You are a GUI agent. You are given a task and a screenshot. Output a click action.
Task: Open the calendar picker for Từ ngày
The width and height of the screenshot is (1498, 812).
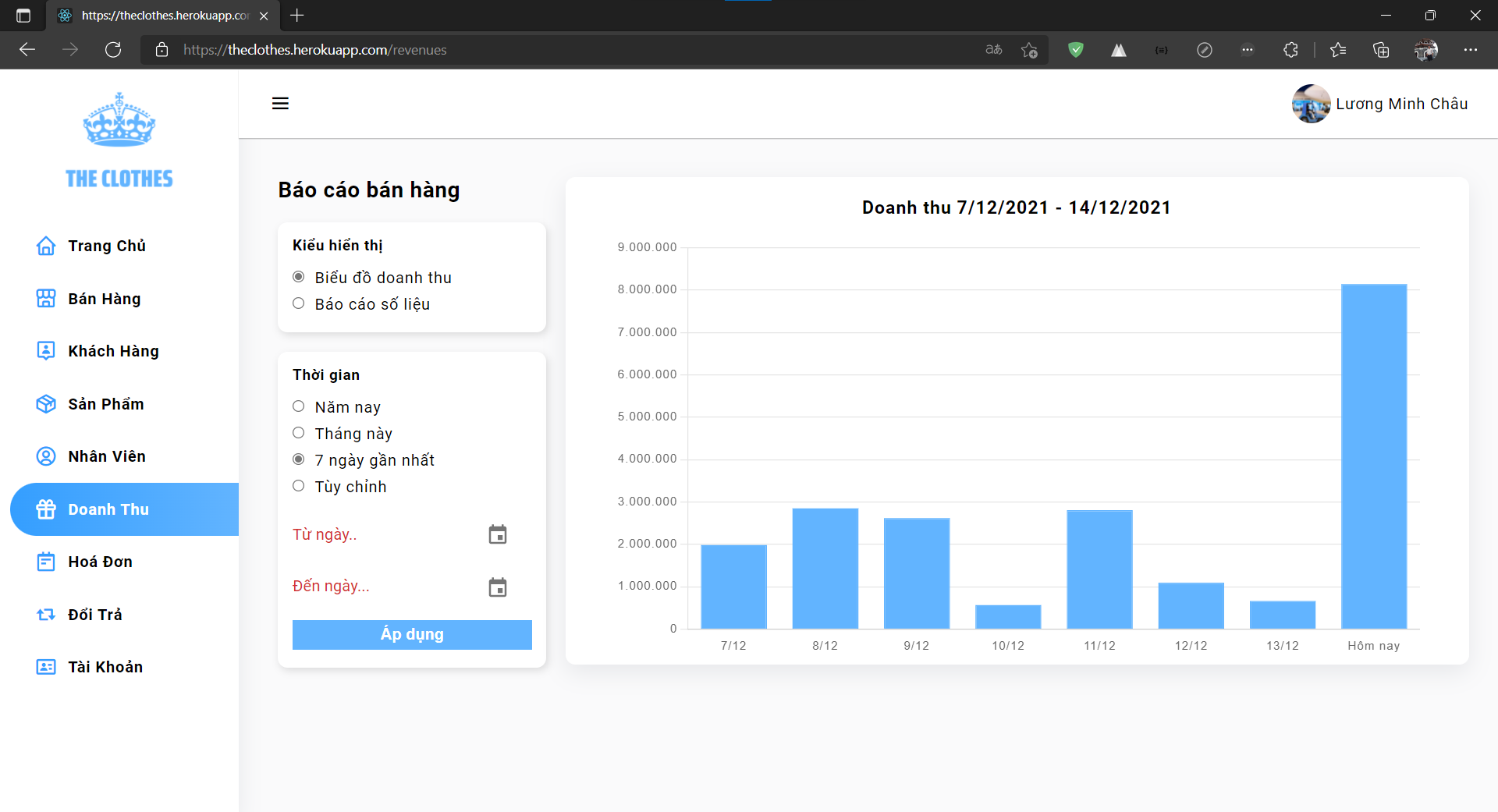(x=498, y=534)
